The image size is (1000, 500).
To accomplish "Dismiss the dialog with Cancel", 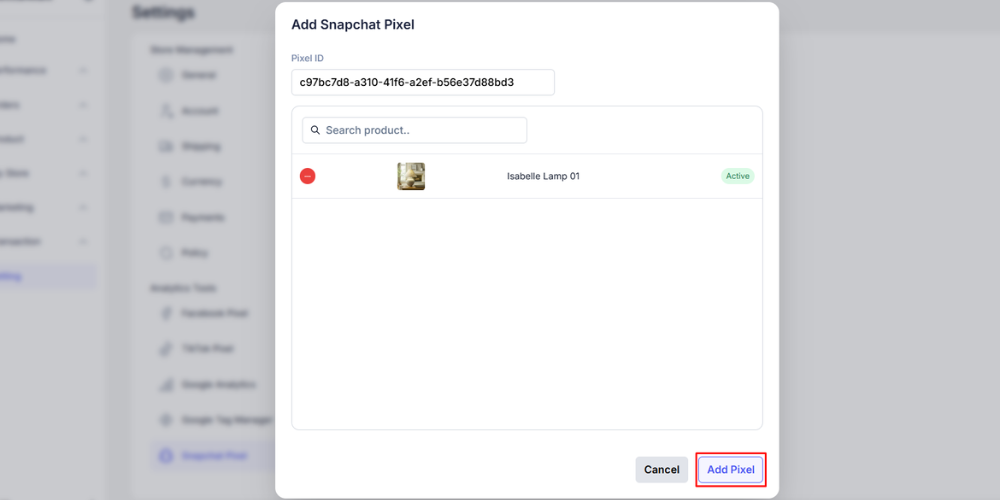I will tap(661, 469).
